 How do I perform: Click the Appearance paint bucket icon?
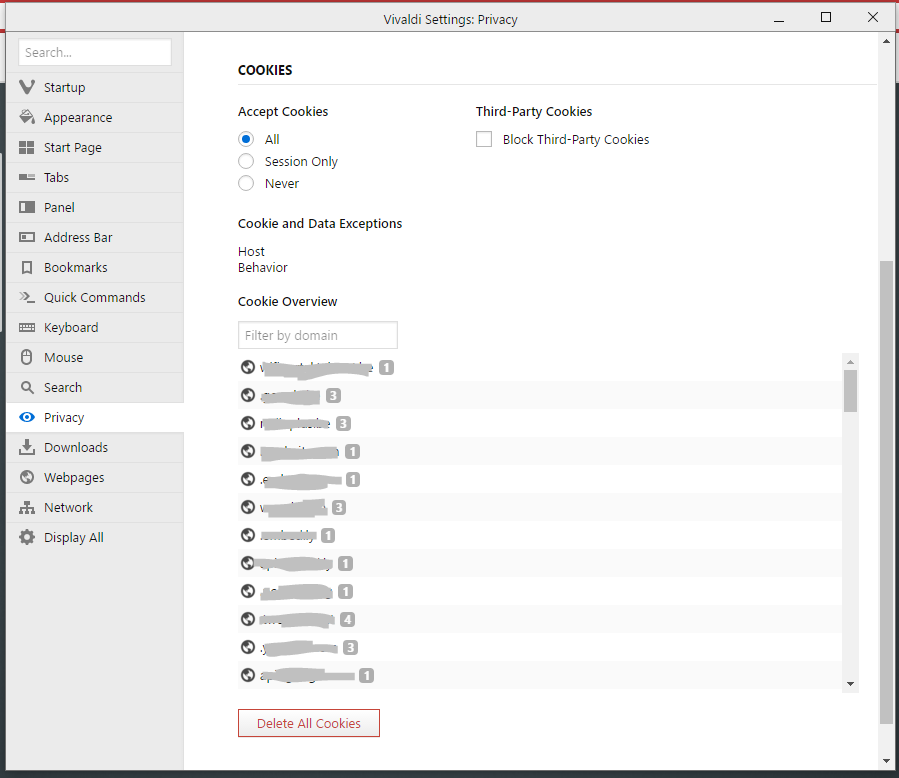[27, 117]
